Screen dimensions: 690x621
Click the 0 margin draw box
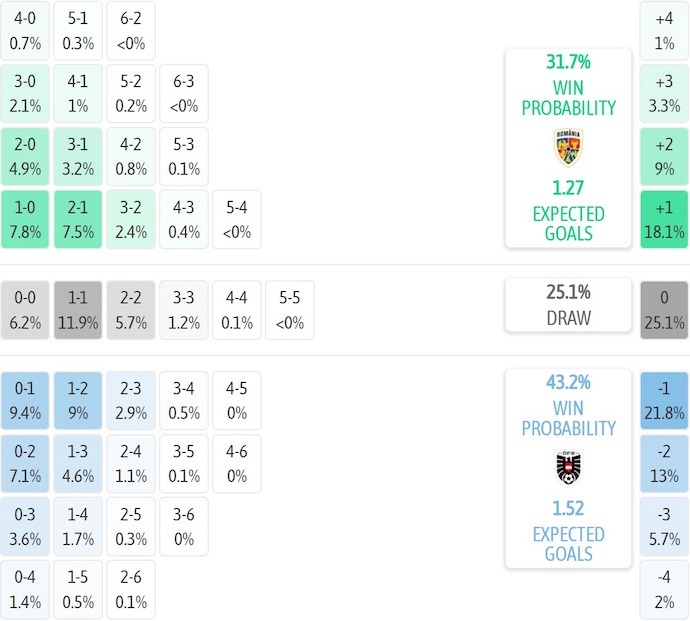click(x=664, y=310)
